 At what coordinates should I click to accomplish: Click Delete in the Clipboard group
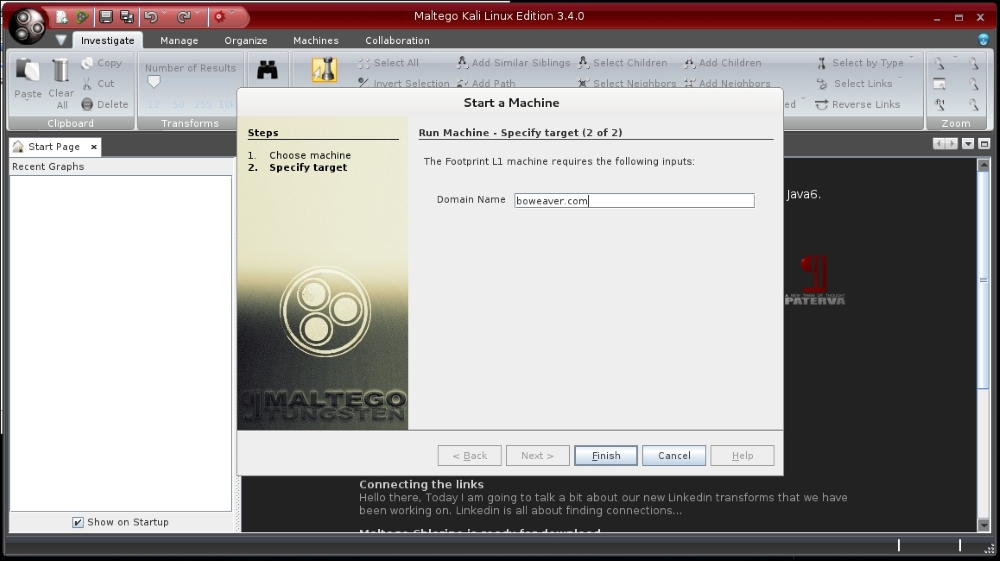(x=105, y=105)
